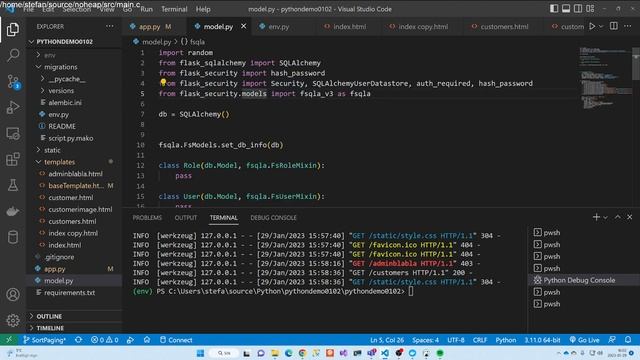
Task: Toggle secondary sidebar layout button
Action: (578, 9)
